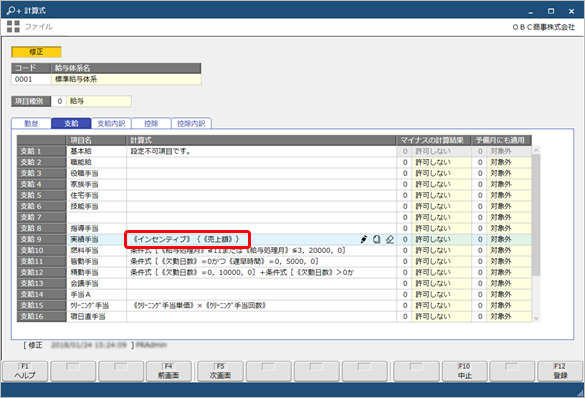This screenshot has width=585, height=398.
Task: Click the 手当A item name cell
Action: (x=96, y=294)
